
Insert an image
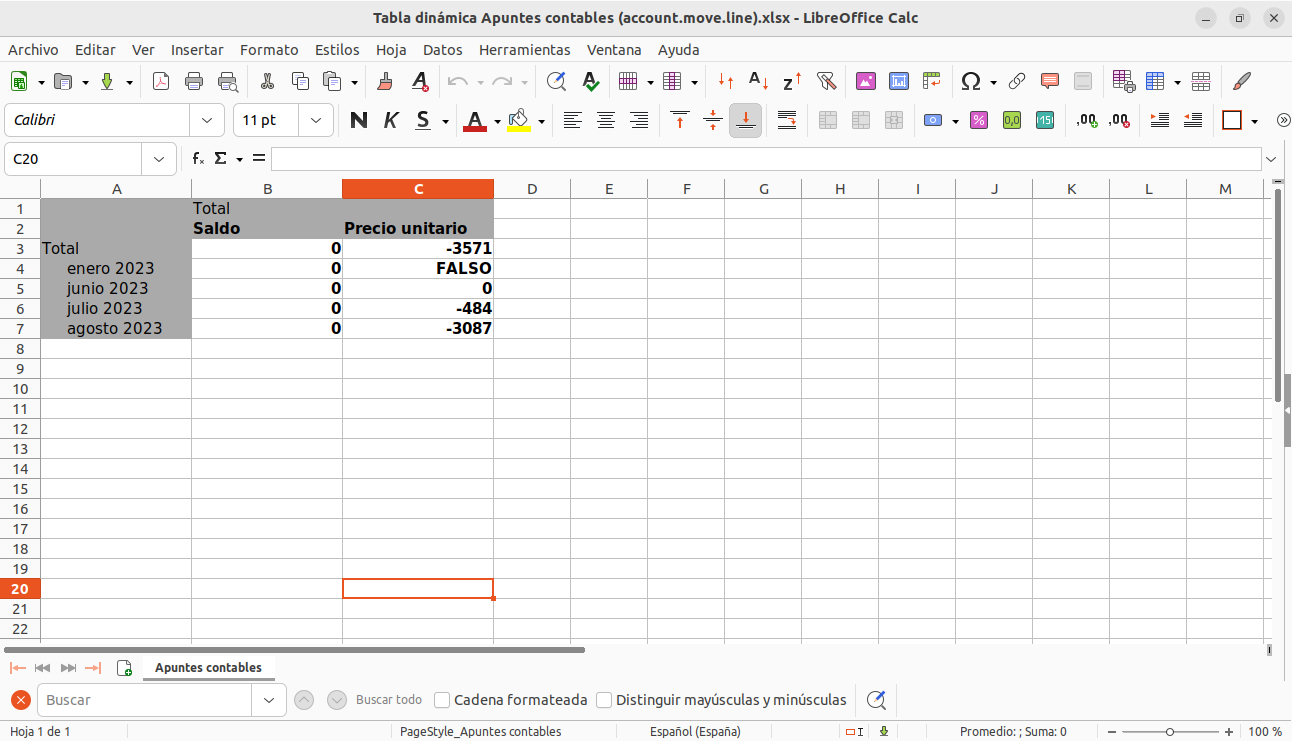pos(866,82)
